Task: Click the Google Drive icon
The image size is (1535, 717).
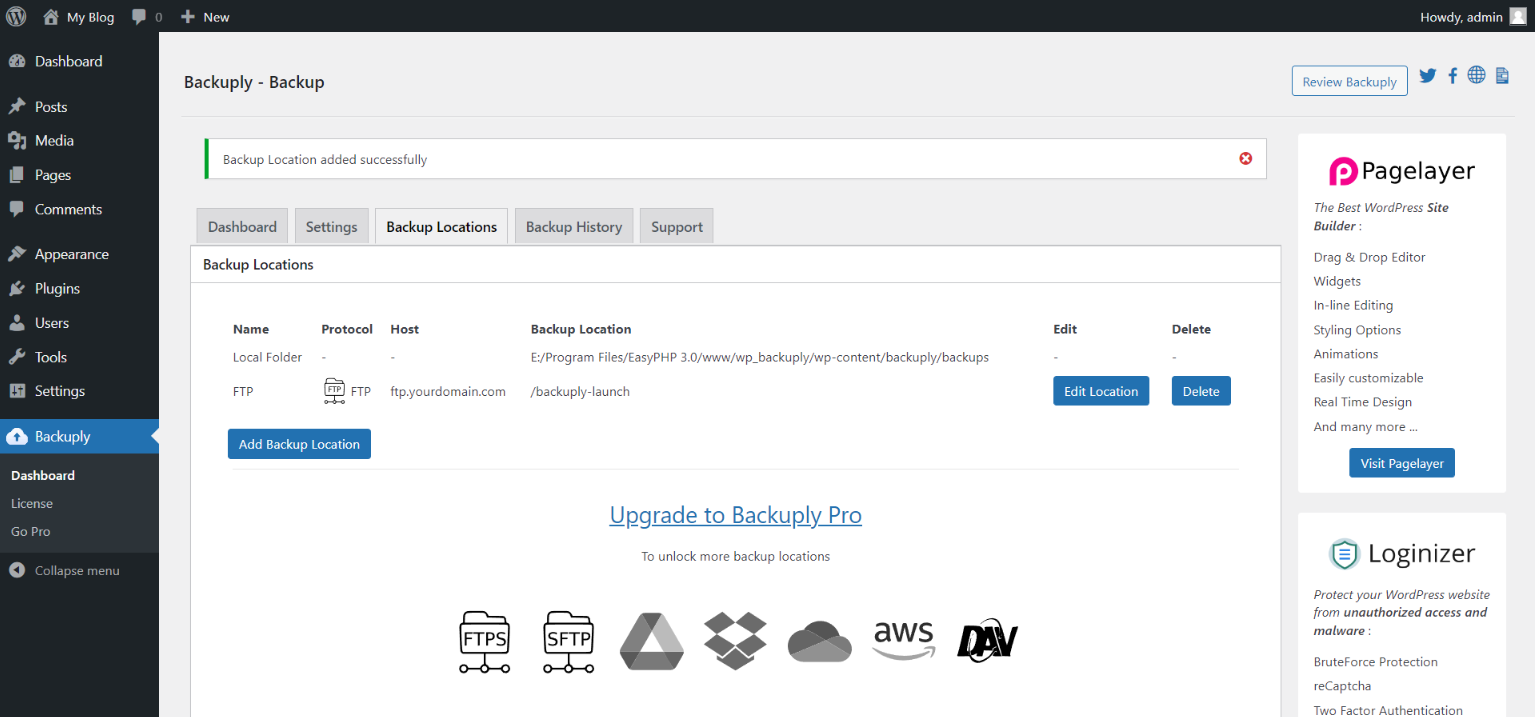Action: point(651,641)
